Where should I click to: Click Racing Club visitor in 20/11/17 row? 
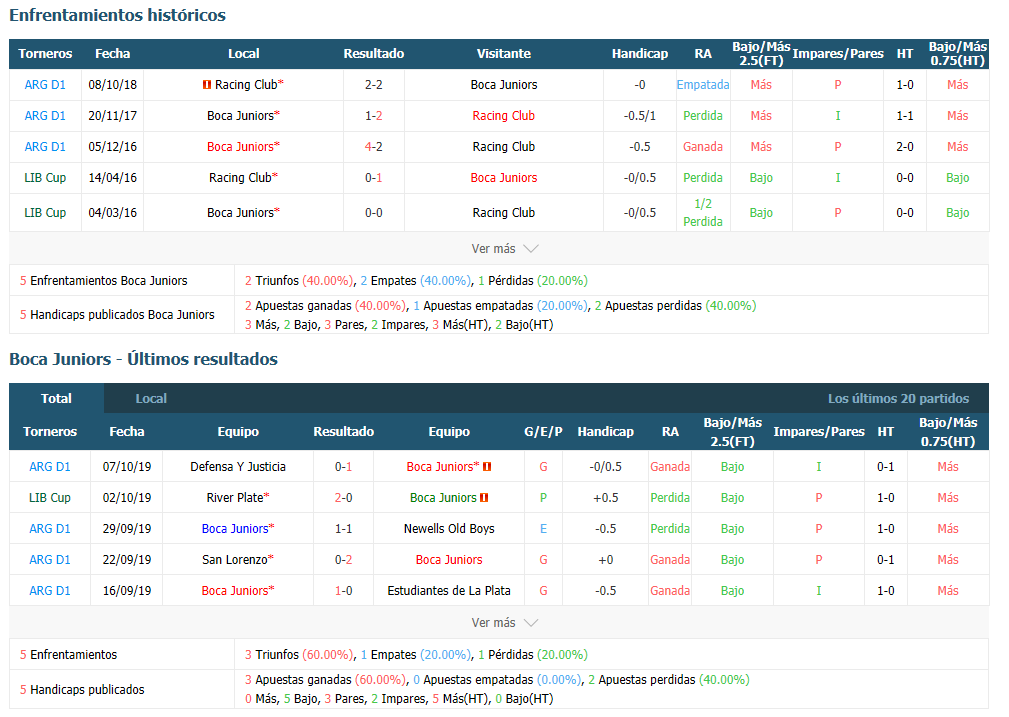pos(503,116)
